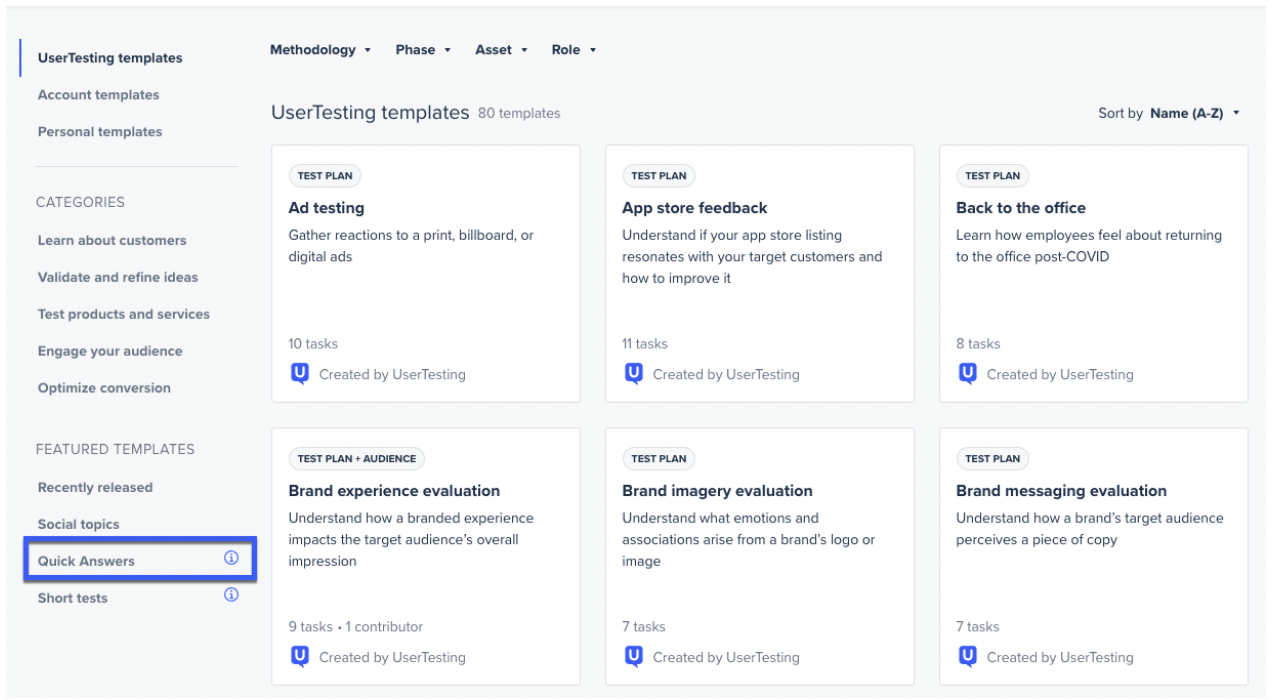The image size is (1272, 700).
Task: Choose the Validate and refine ideas category
Action: pos(118,277)
